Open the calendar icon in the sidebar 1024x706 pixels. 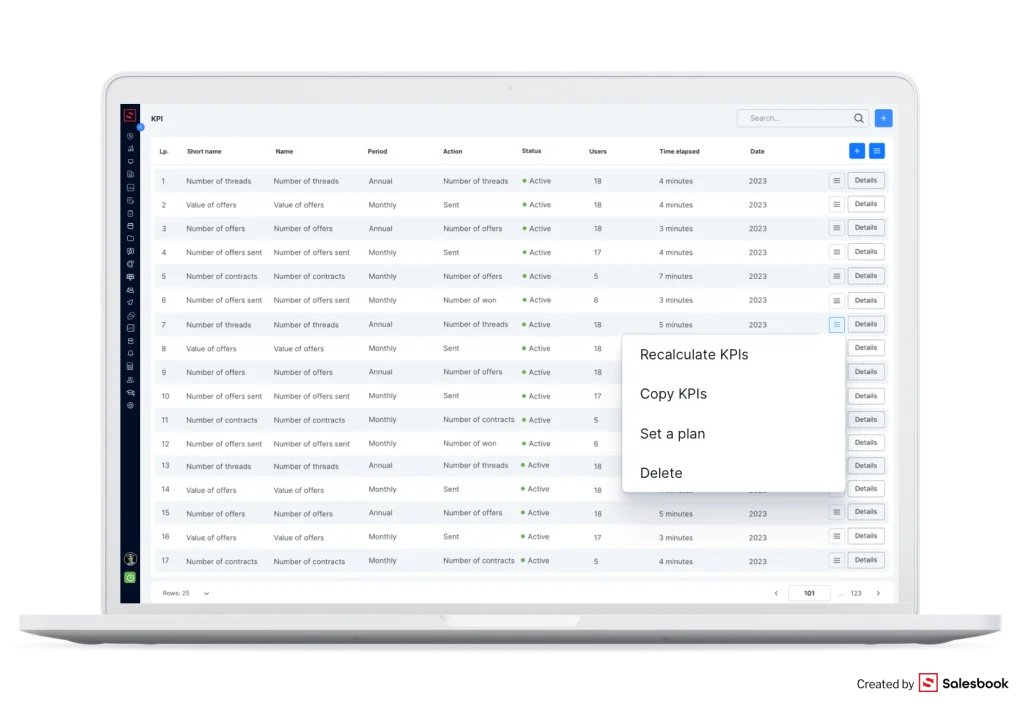(131, 226)
